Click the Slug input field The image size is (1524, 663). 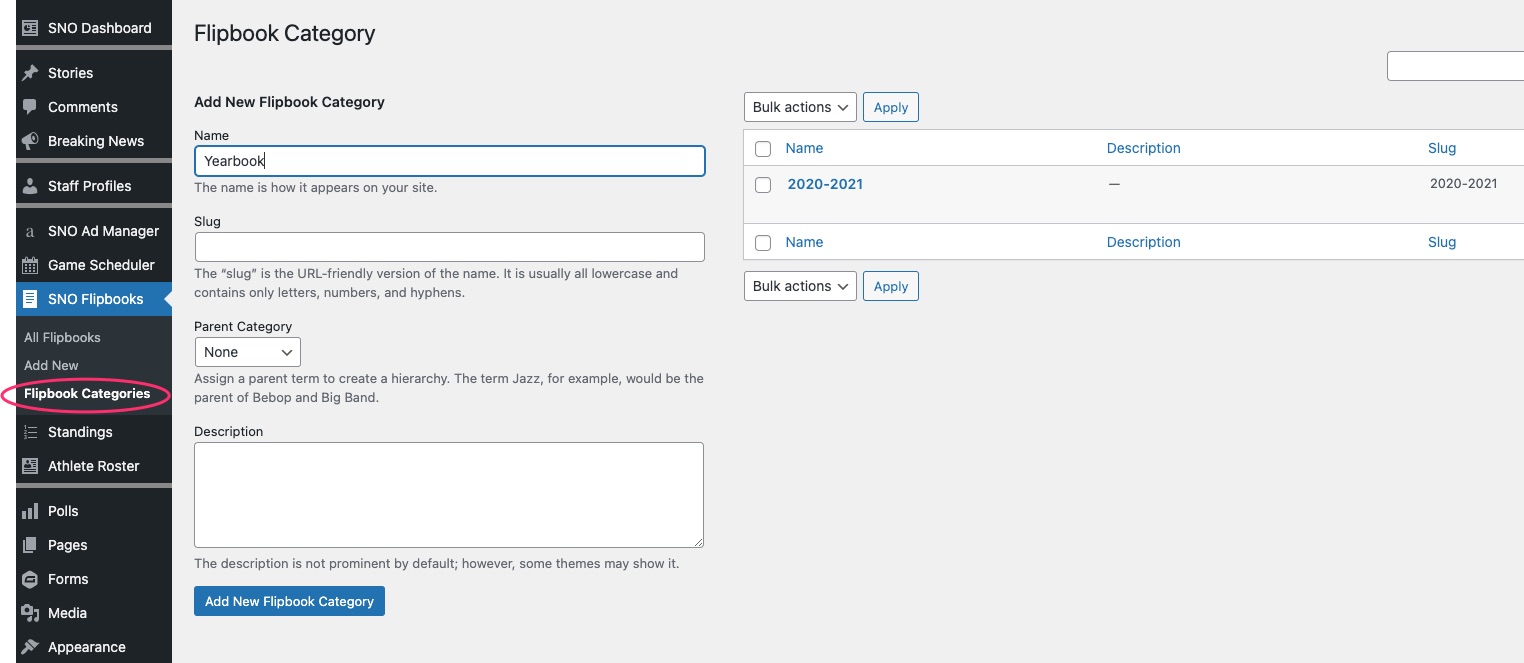click(450, 247)
